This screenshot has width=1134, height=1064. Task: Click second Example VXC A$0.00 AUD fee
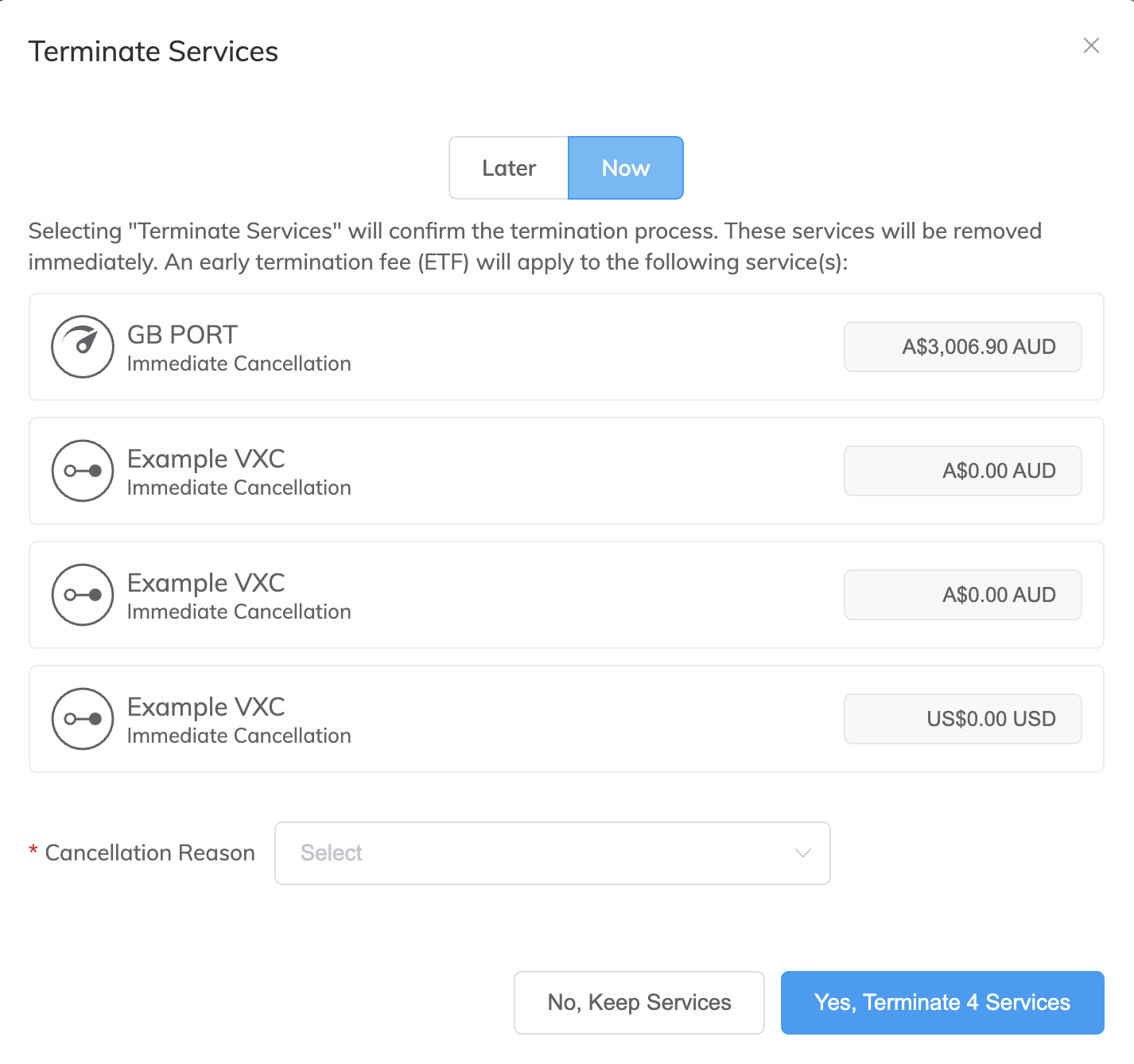click(963, 595)
